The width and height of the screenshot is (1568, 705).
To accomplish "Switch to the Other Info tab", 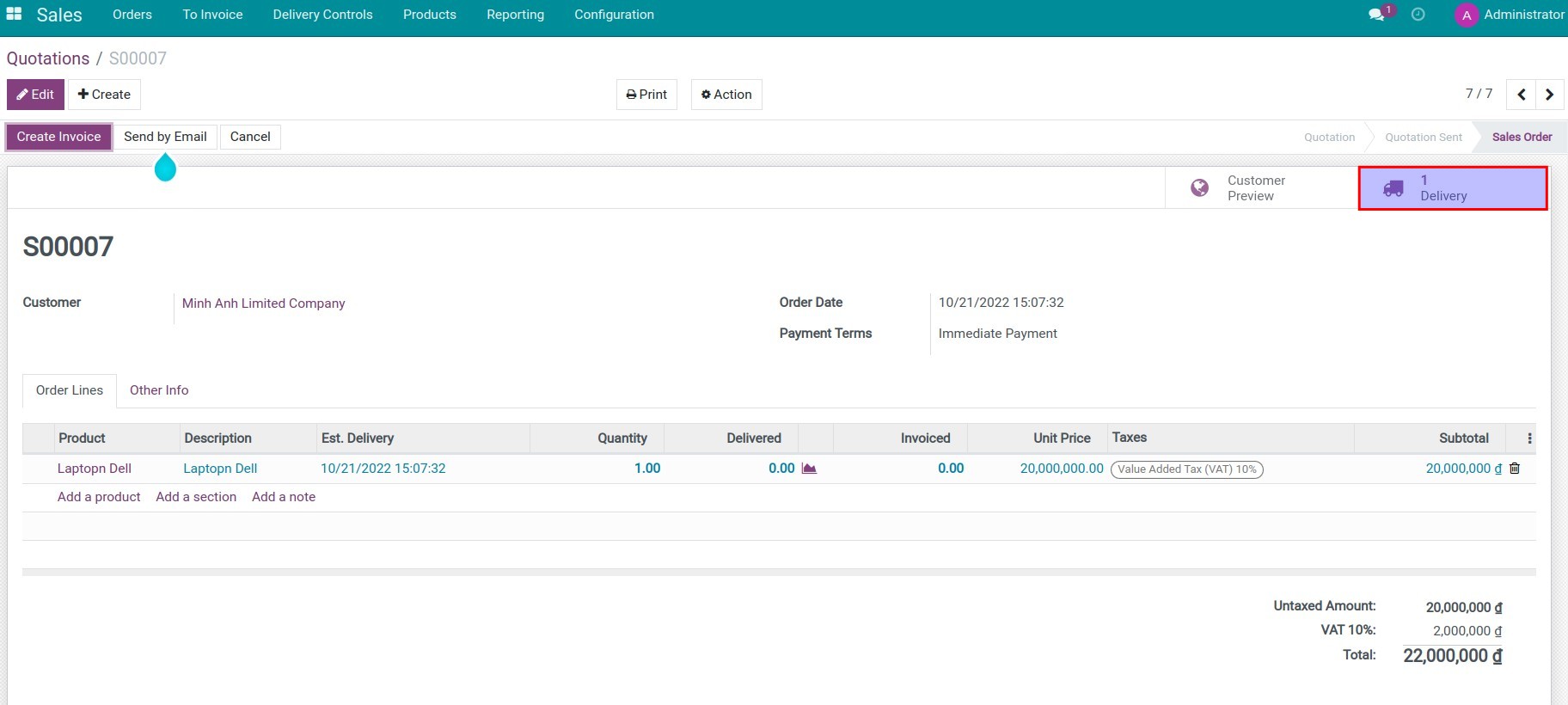I will pos(159,390).
